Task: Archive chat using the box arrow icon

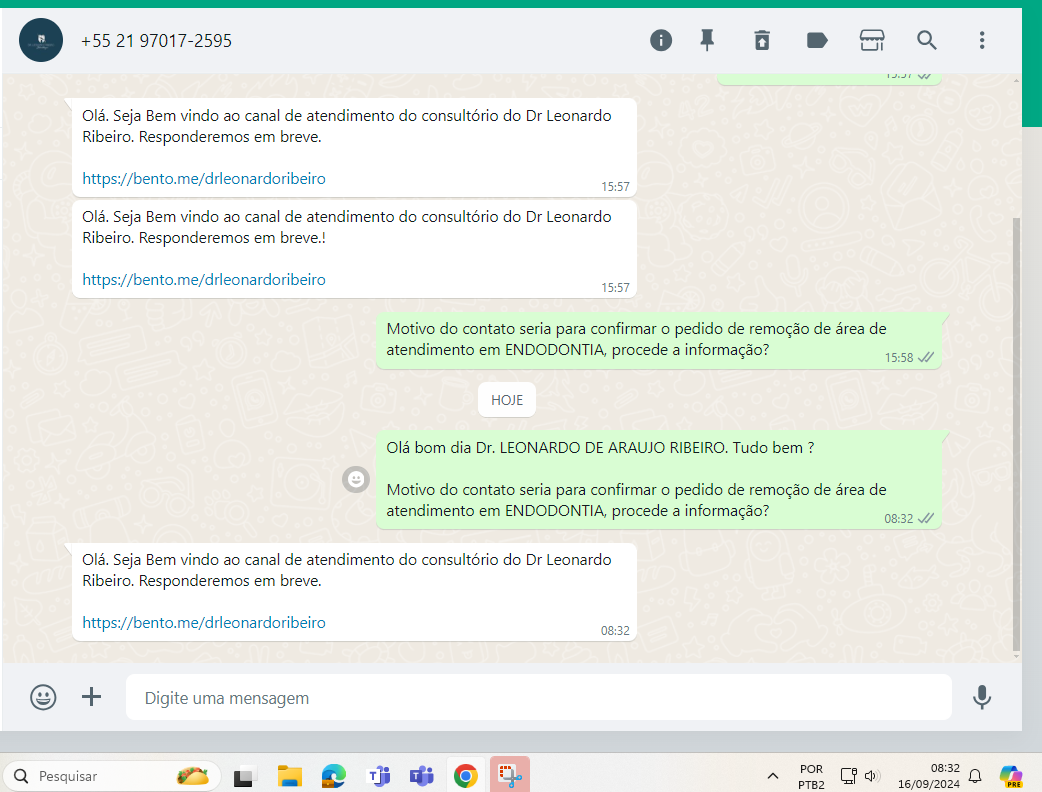Action: click(x=762, y=41)
